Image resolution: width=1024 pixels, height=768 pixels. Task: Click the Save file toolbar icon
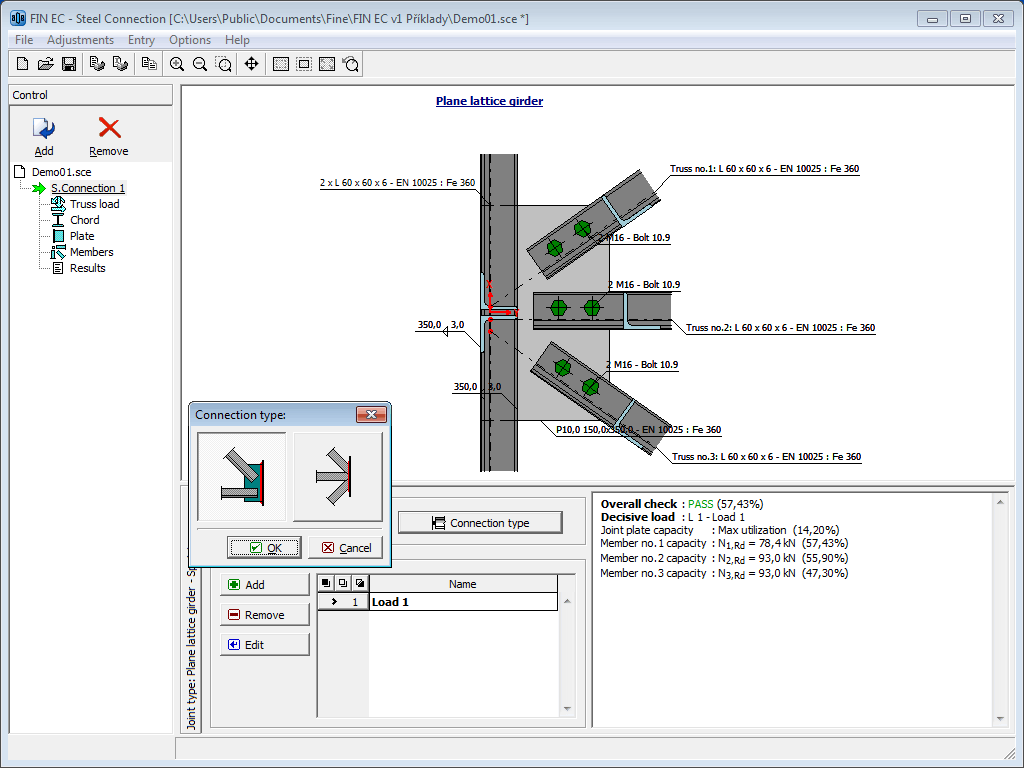coord(69,64)
